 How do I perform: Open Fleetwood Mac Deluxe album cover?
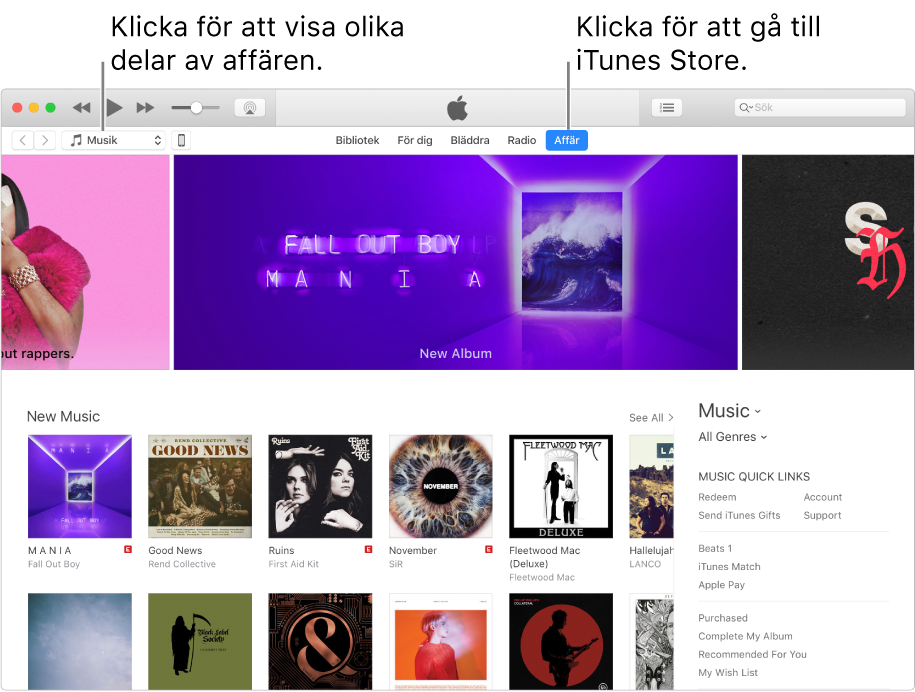pos(561,486)
